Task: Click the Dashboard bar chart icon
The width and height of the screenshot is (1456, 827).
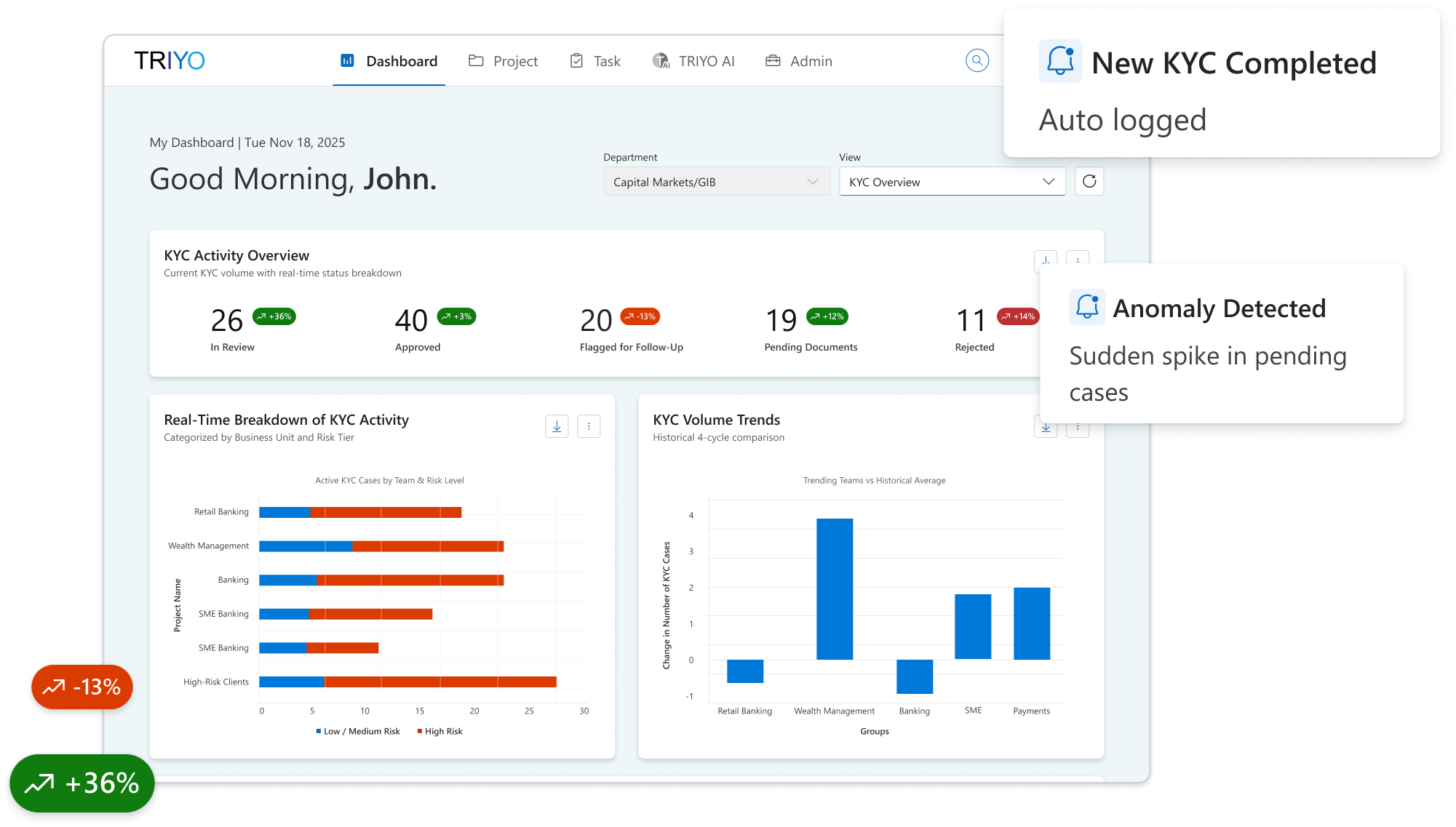Action: click(x=347, y=60)
